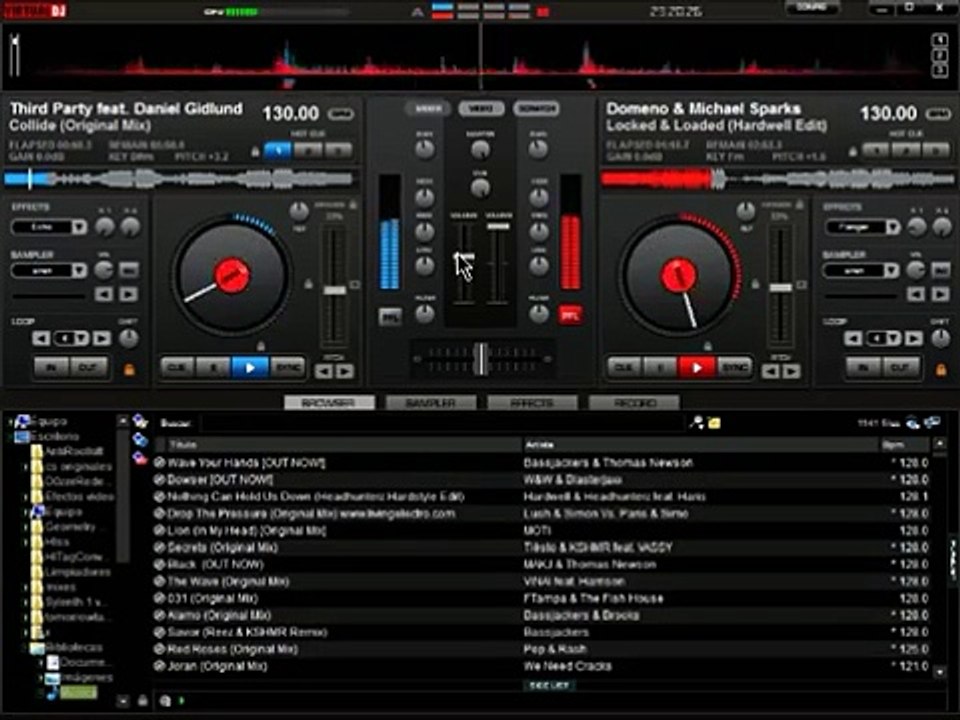This screenshot has width=960, height=720.
Task: Double the right deck loop length
Action: (x=913, y=338)
